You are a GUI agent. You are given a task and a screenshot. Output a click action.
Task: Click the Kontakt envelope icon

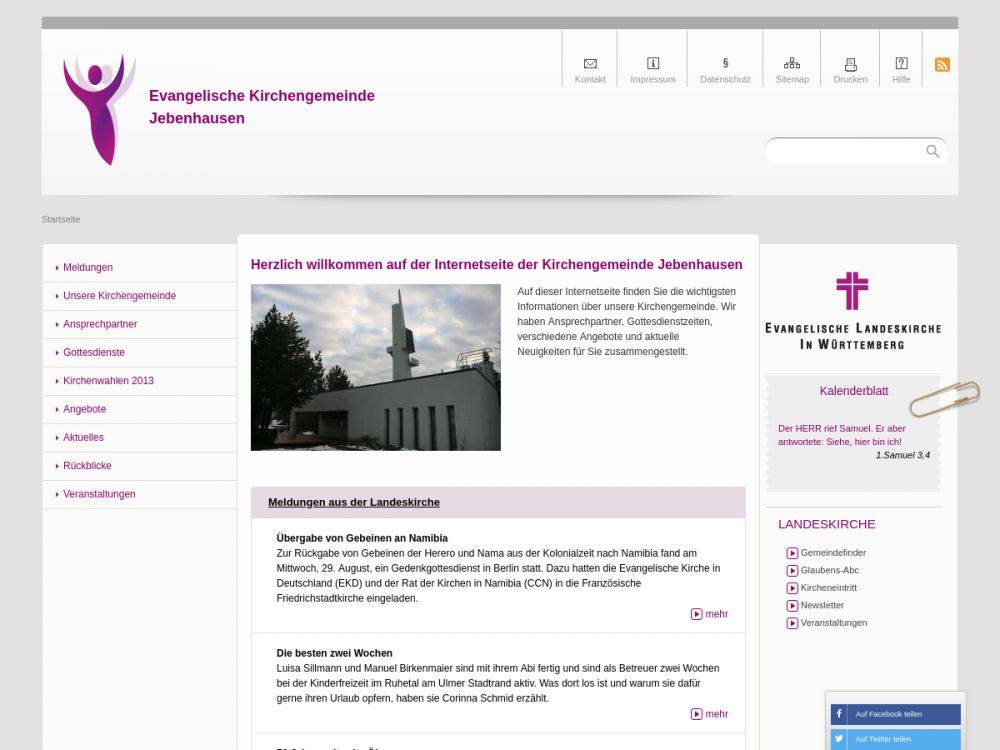pos(590,64)
